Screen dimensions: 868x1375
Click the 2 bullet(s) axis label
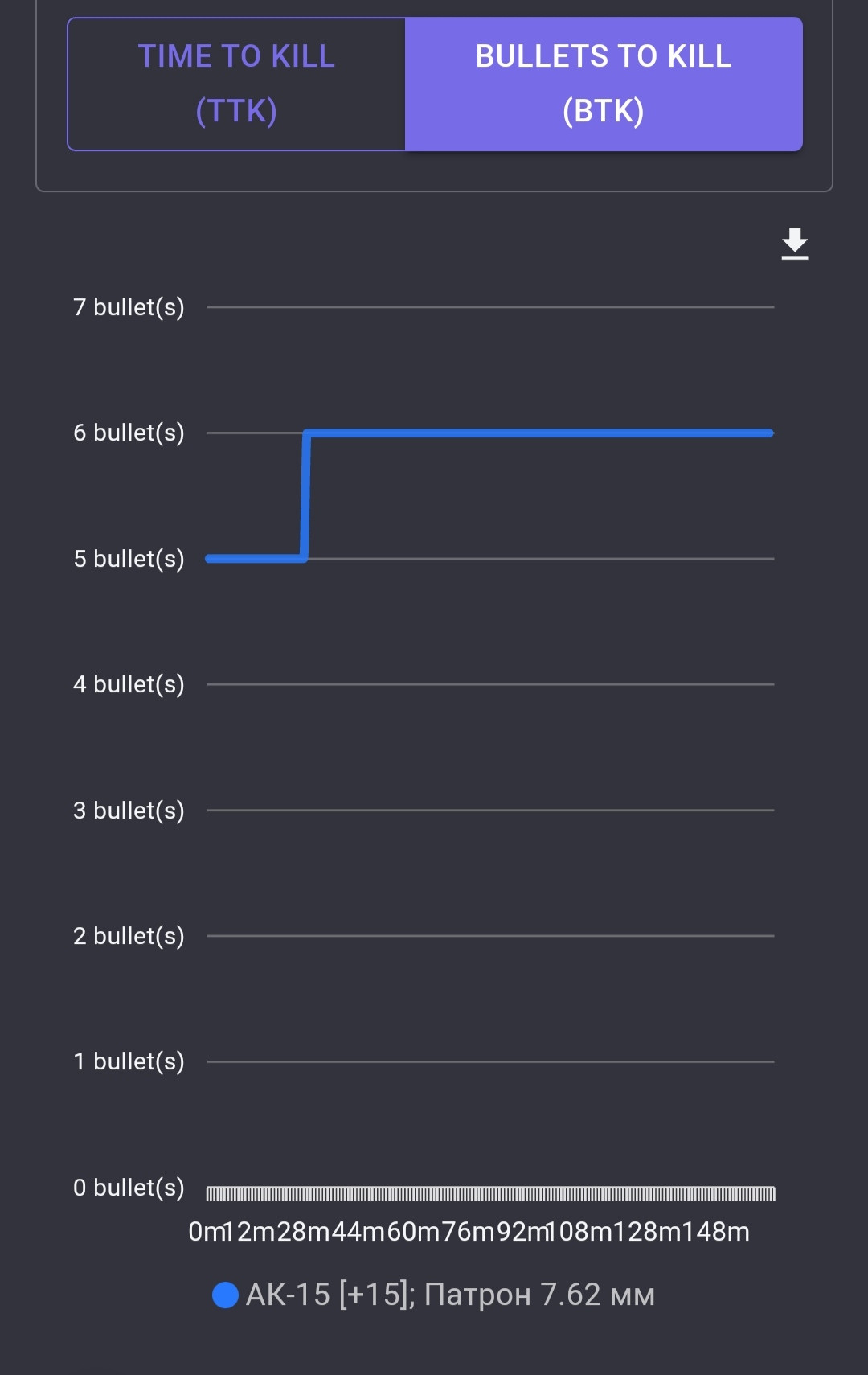[129, 936]
